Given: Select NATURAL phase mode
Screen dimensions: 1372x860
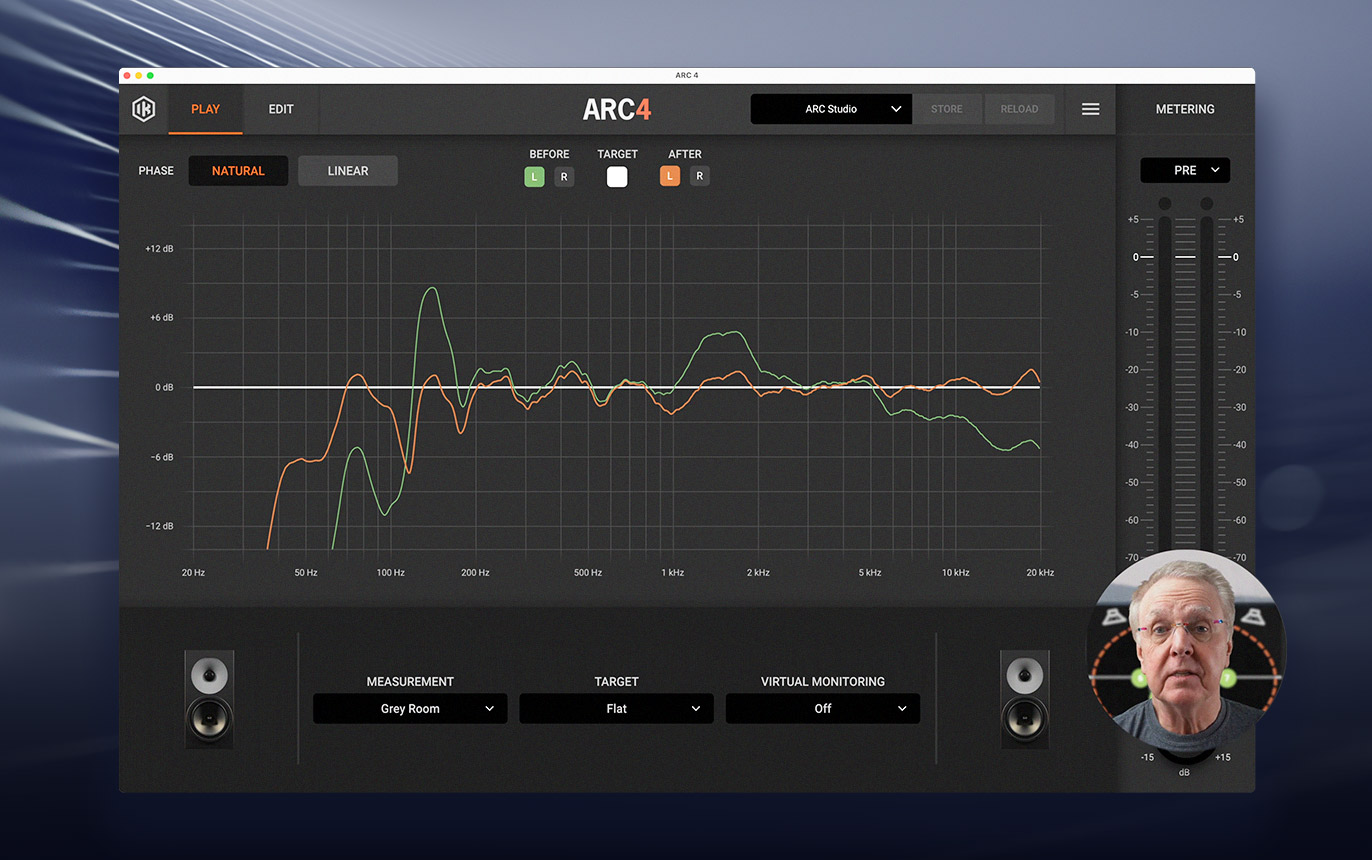Looking at the screenshot, I should [x=238, y=171].
